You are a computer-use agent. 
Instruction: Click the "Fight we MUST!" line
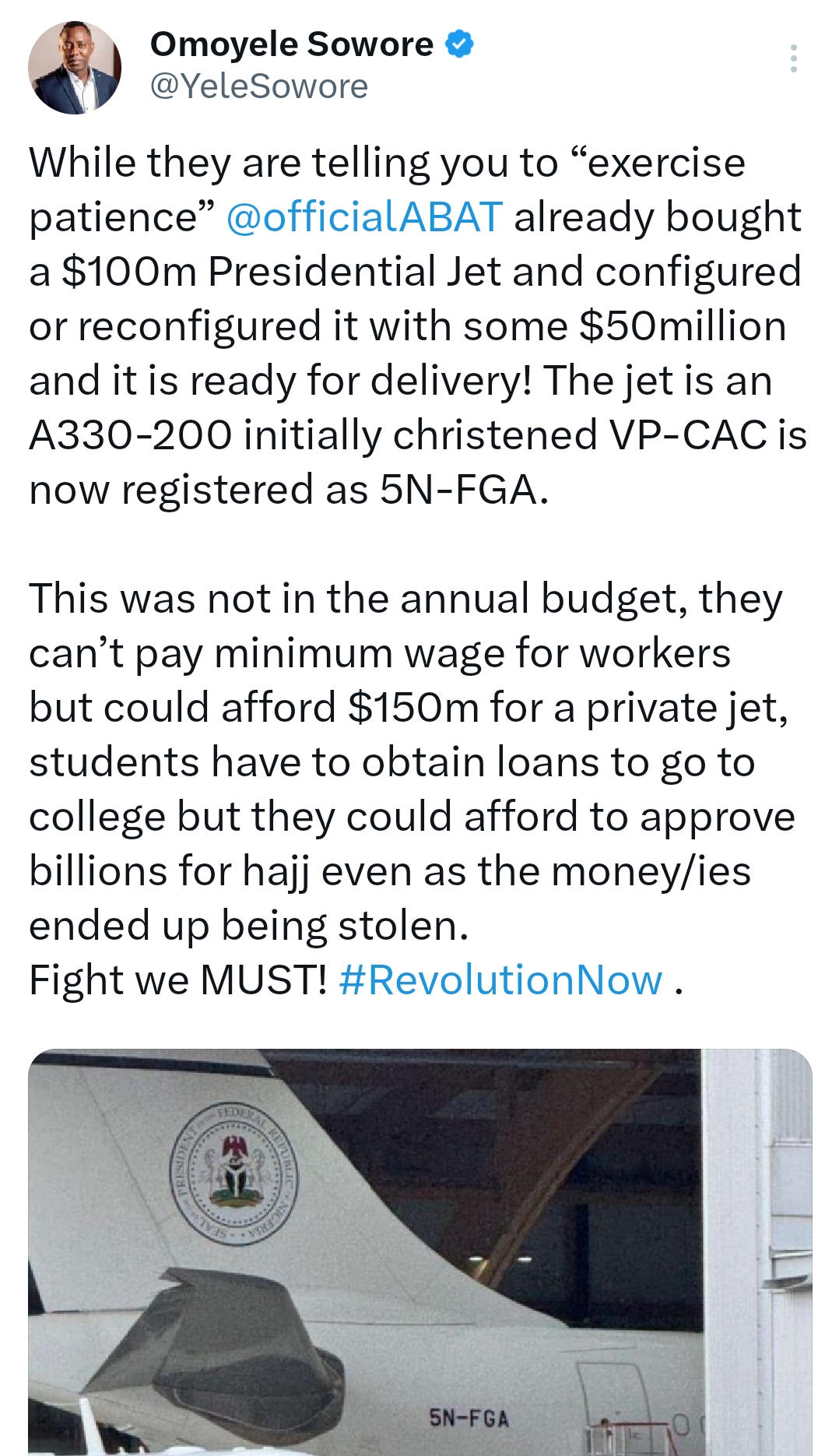(x=178, y=980)
